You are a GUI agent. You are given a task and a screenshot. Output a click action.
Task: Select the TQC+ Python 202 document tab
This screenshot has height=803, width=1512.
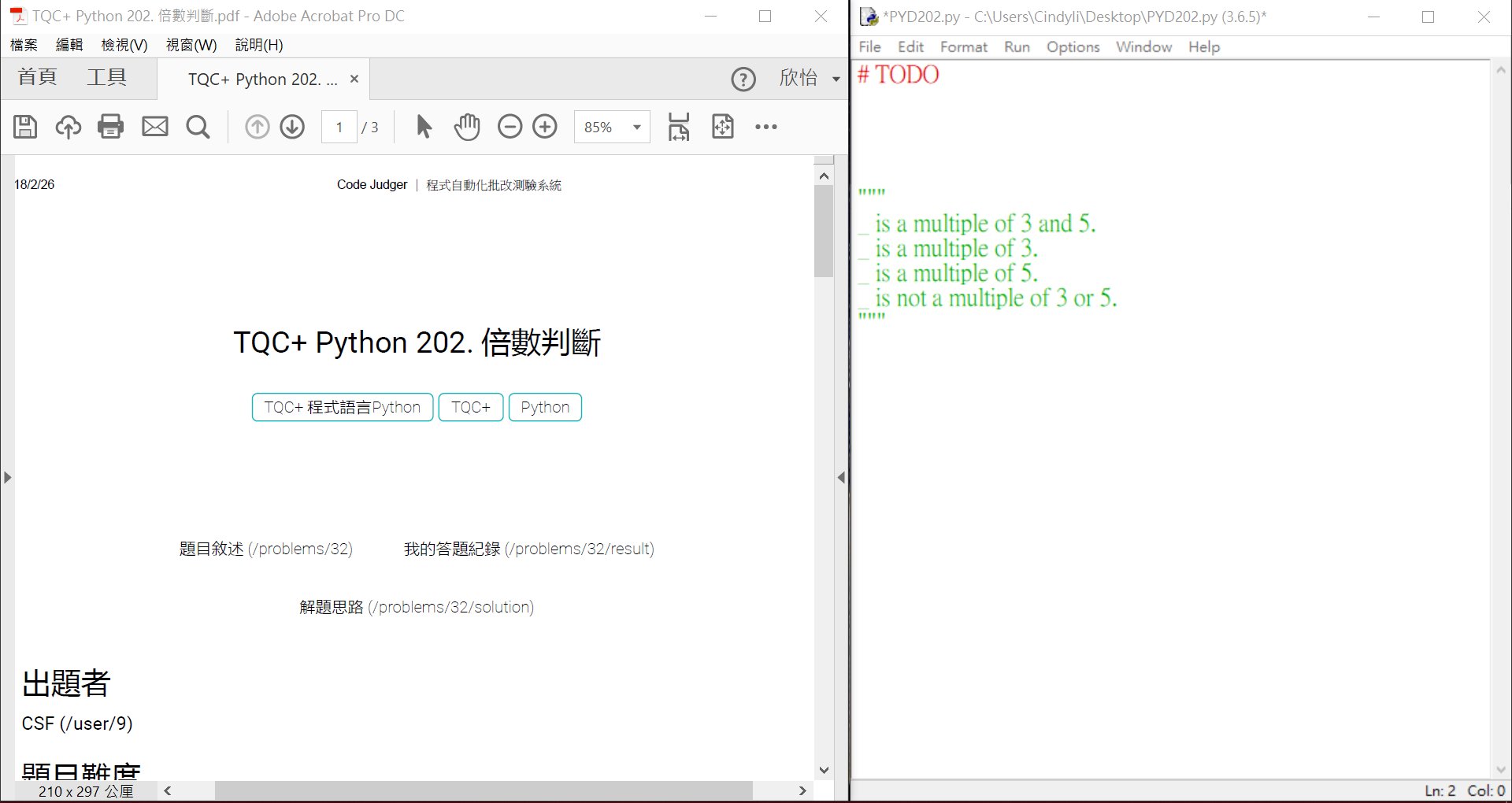click(262, 79)
